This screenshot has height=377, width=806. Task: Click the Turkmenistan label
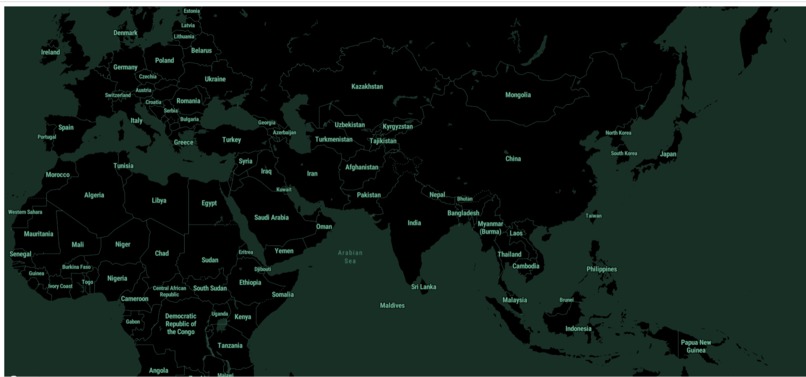tap(334, 139)
